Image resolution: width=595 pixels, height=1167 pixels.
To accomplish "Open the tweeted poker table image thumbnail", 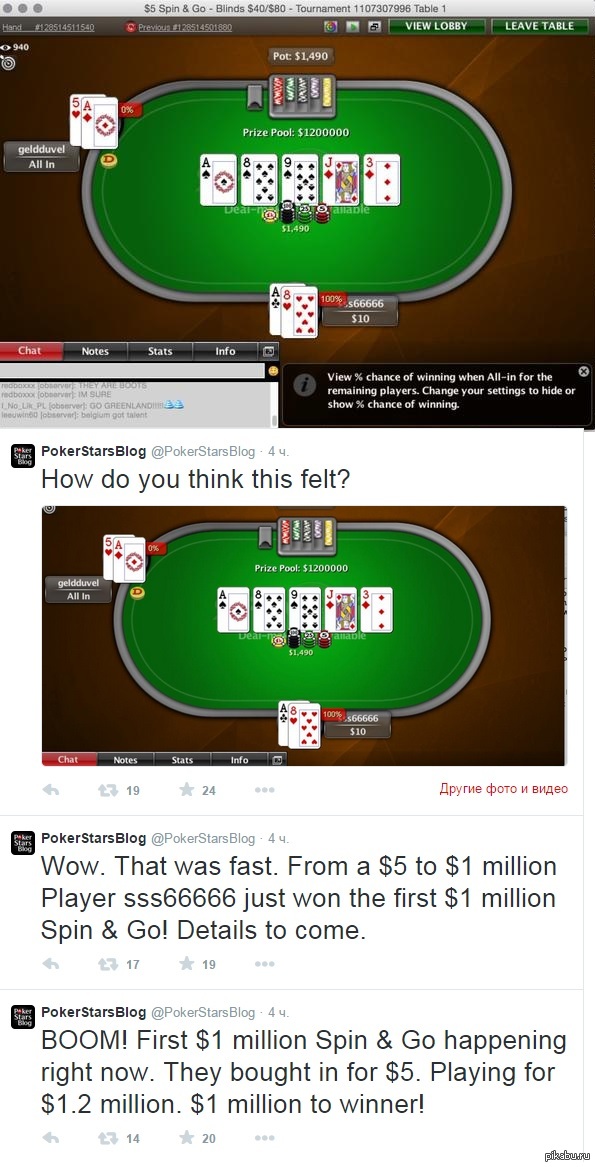I will coord(304,636).
